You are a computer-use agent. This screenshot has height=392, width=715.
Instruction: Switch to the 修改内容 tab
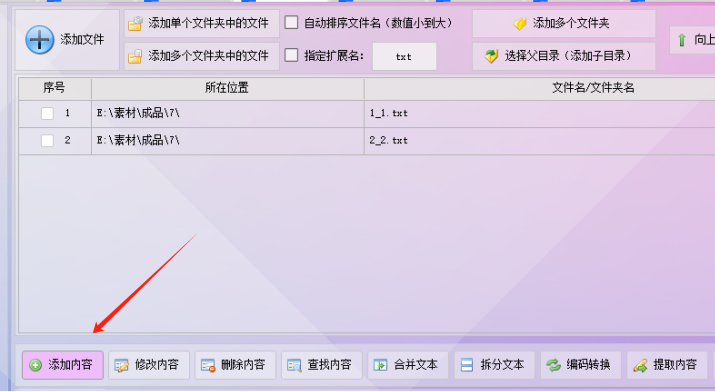click(x=149, y=365)
